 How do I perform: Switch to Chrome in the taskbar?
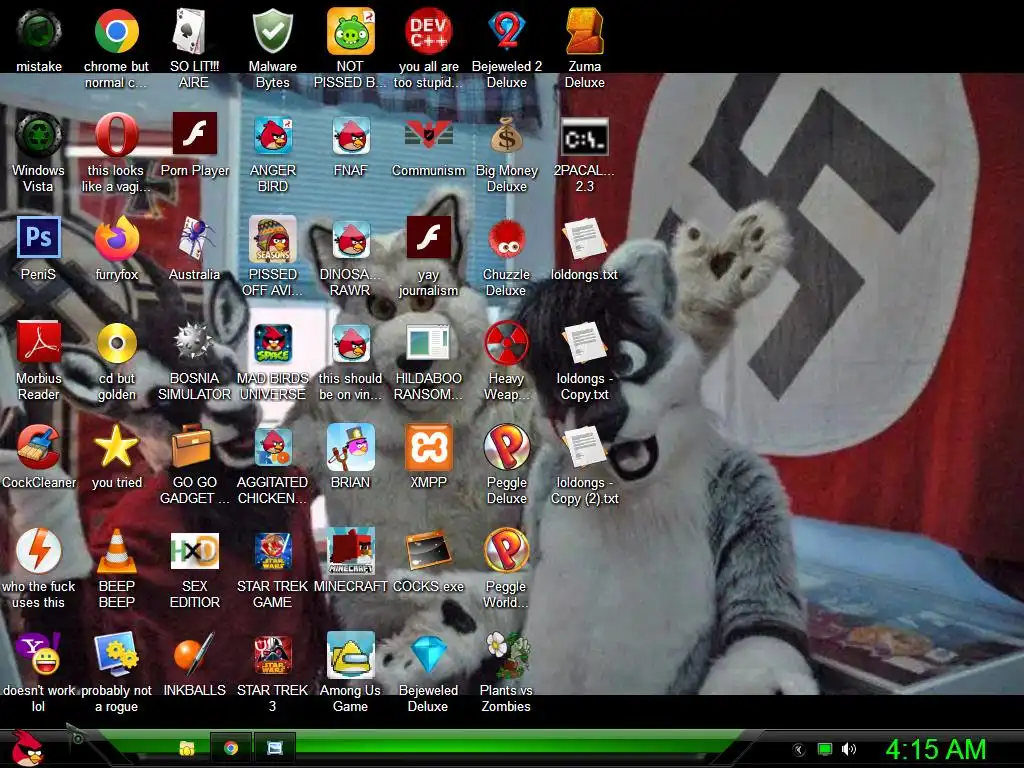(x=231, y=748)
